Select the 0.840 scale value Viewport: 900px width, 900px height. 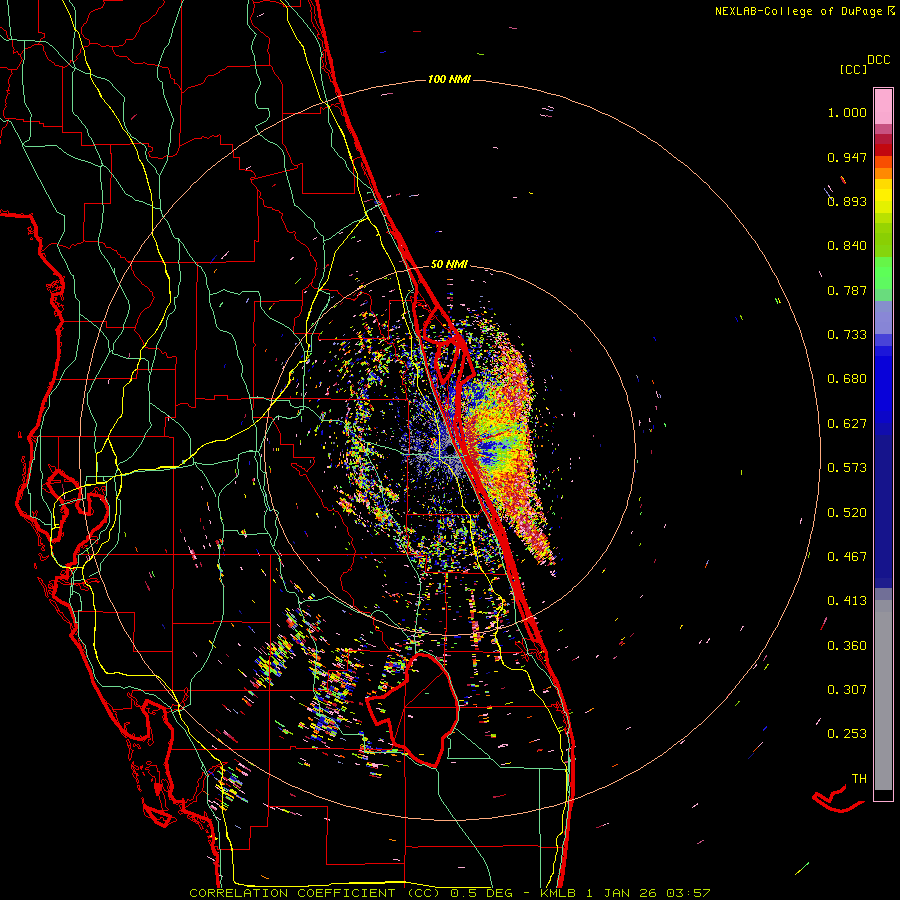(x=847, y=246)
